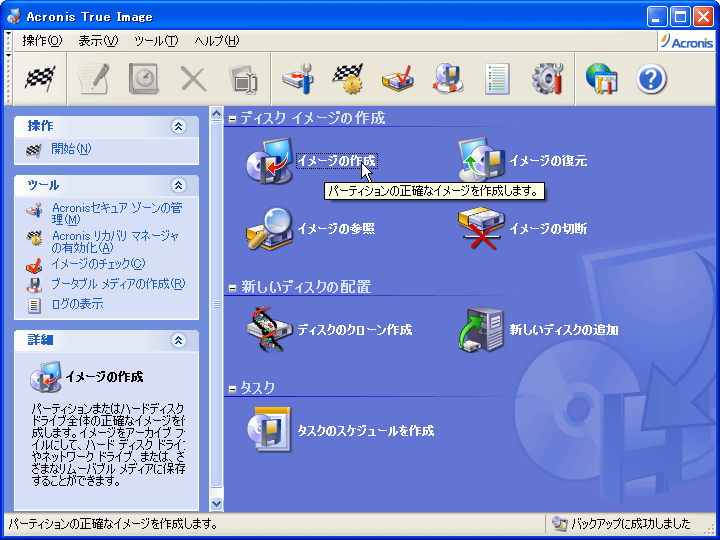Click the ログの表示 list icon in sidebar

(34, 305)
